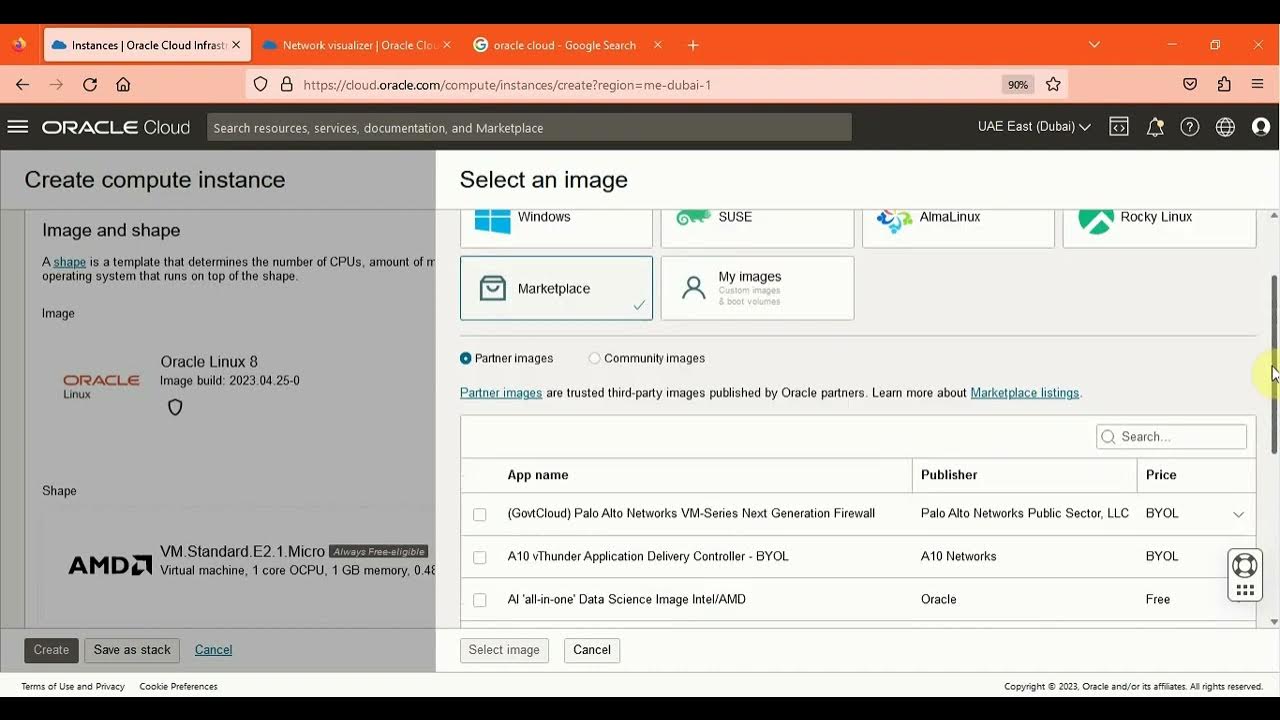The height and width of the screenshot is (720, 1280).
Task: Close the Network visualizer tab
Action: [x=447, y=45]
